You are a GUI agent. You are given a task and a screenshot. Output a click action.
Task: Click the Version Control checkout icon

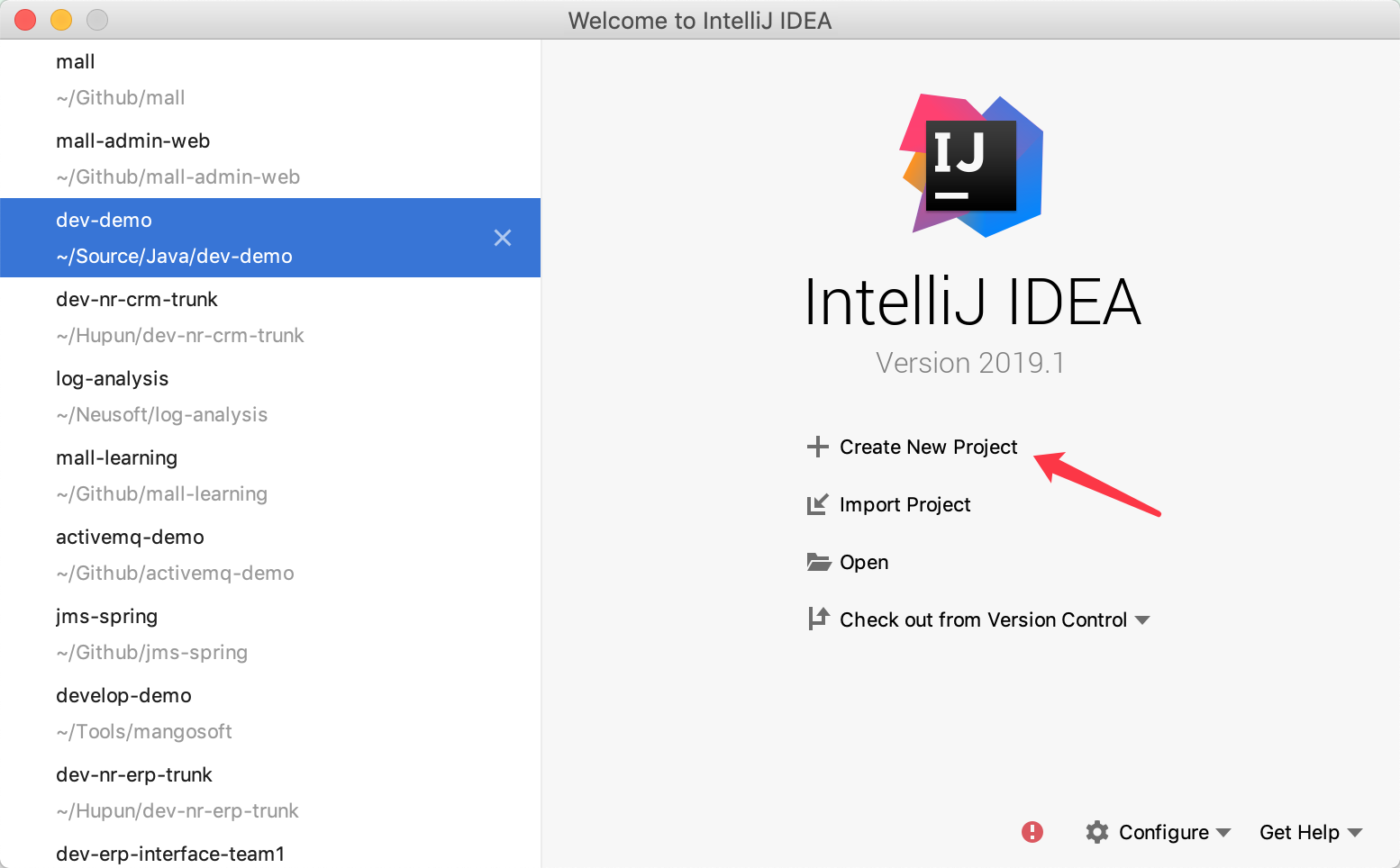coord(818,619)
